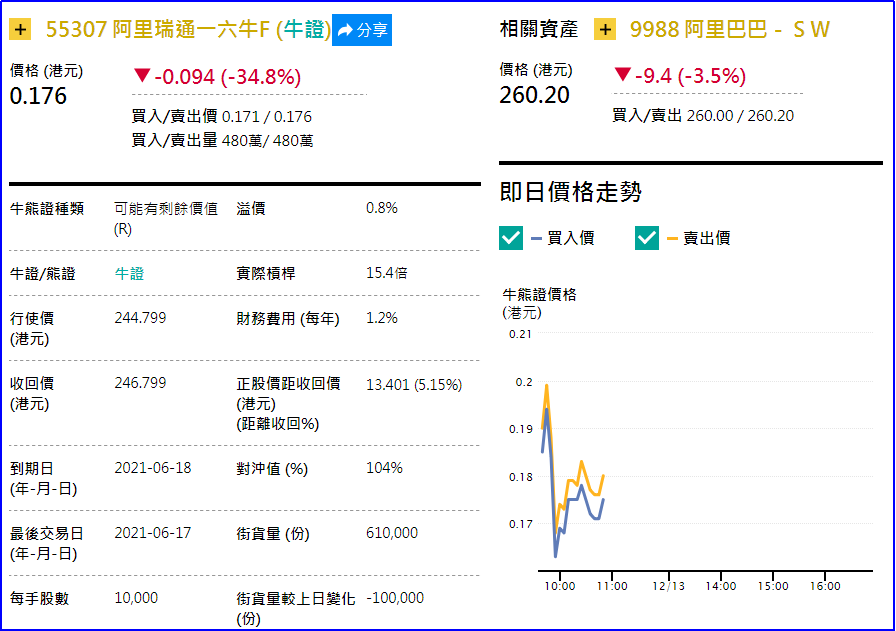Click the 15:00 tick on chart axis
Screen dimensions: 896x631
click(773, 586)
